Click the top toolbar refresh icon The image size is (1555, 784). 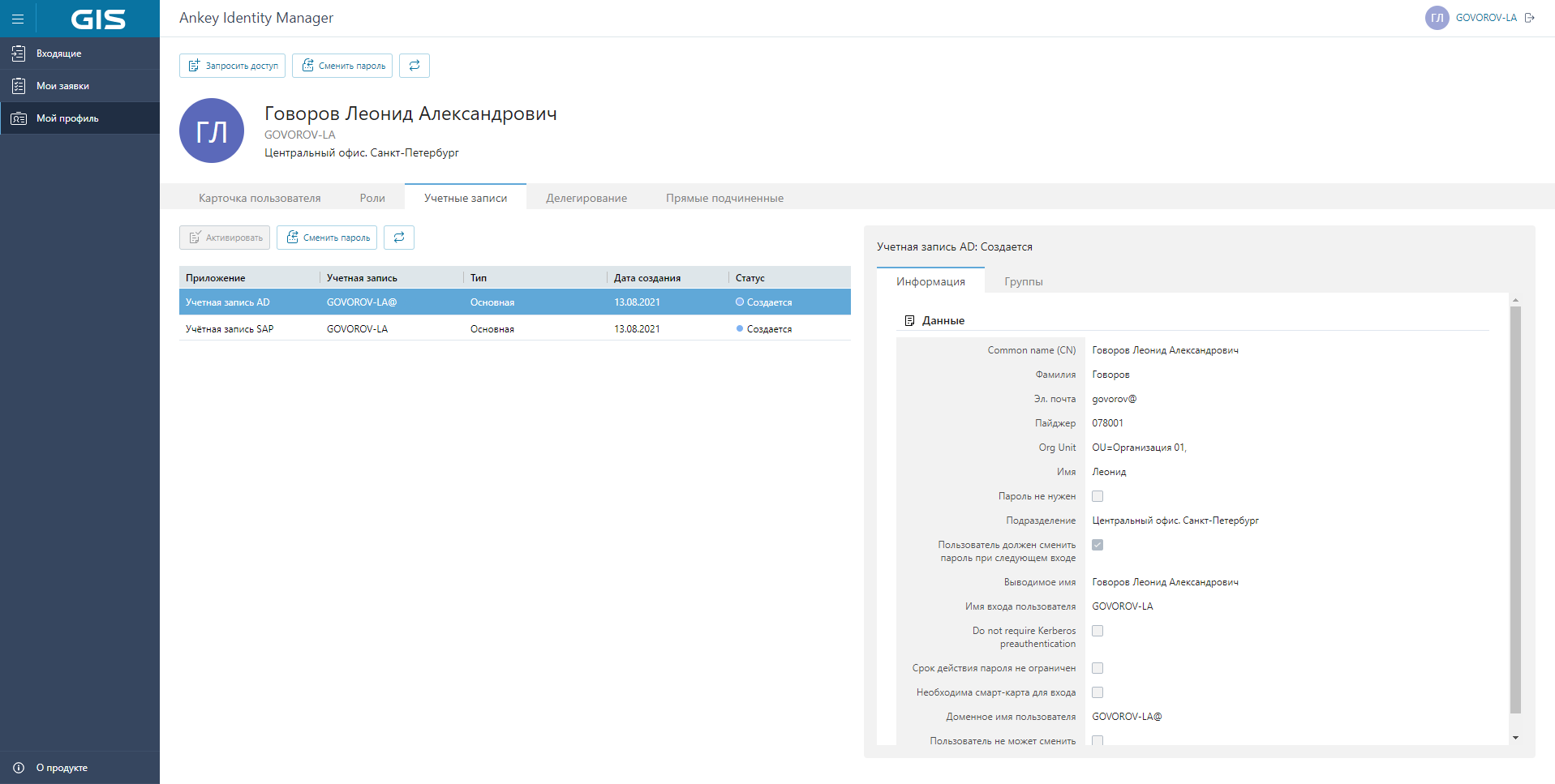tap(414, 66)
